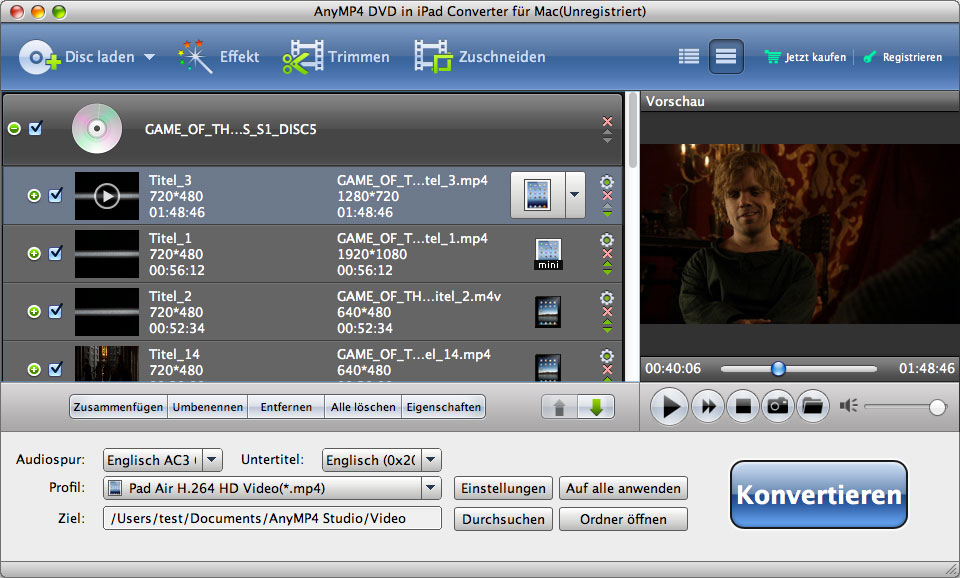Viewport: 960px width, 578px height.
Task: Click Jetzt kaufen link
Action: click(x=805, y=57)
